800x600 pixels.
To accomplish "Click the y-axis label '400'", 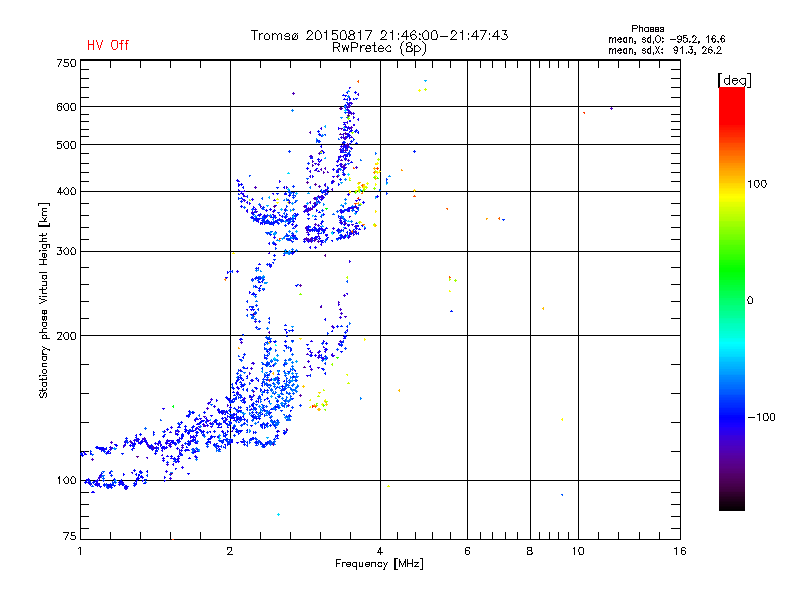I will 66,191.
